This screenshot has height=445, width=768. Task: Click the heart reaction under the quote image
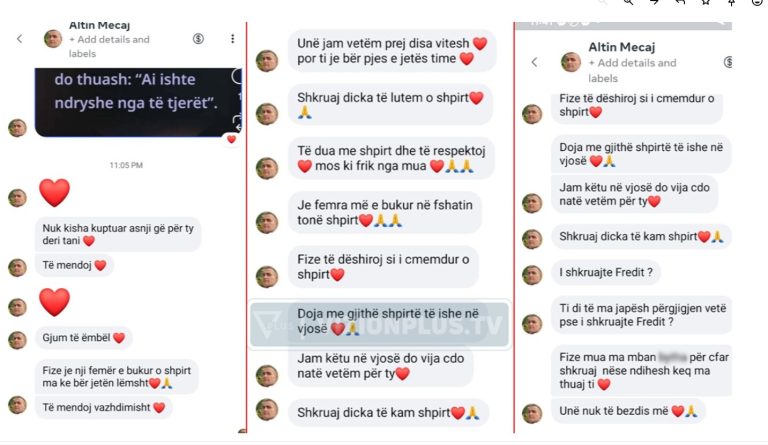coord(231,140)
